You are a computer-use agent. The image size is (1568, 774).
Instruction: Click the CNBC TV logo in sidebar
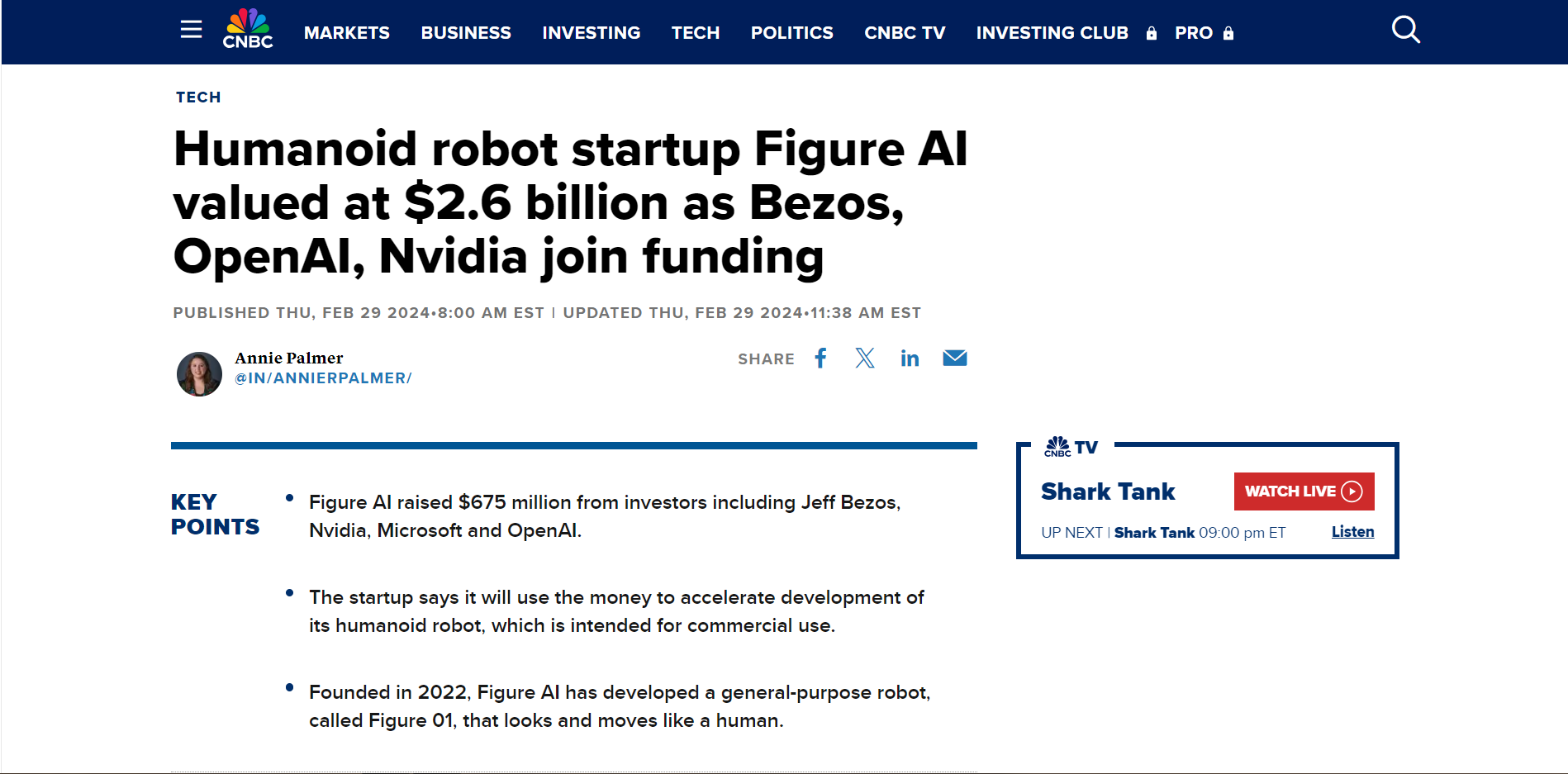pyautogui.click(x=1071, y=447)
